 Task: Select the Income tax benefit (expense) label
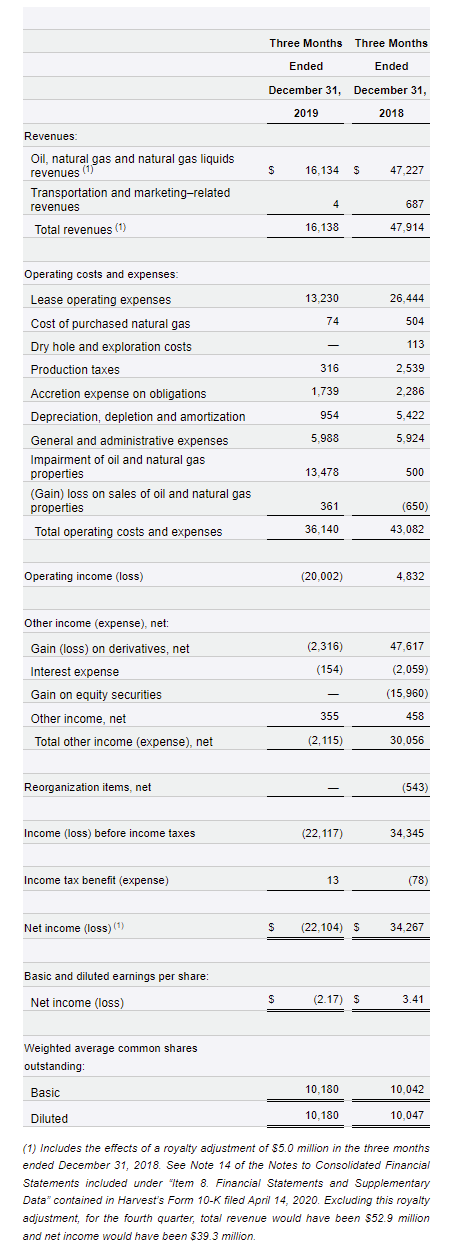click(96, 880)
